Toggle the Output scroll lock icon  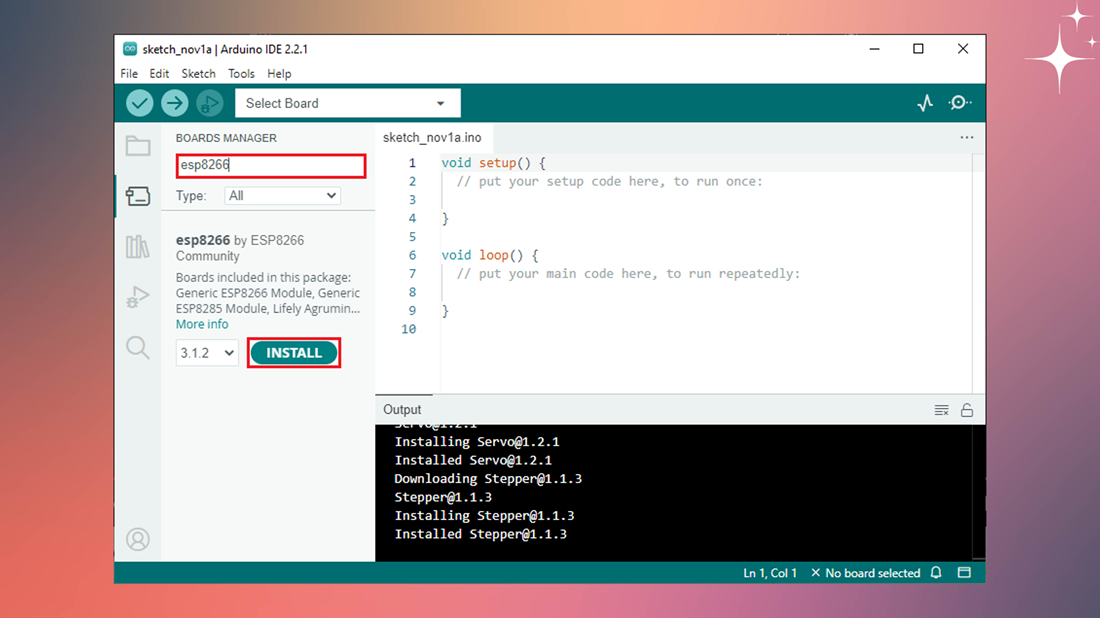[967, 410]
